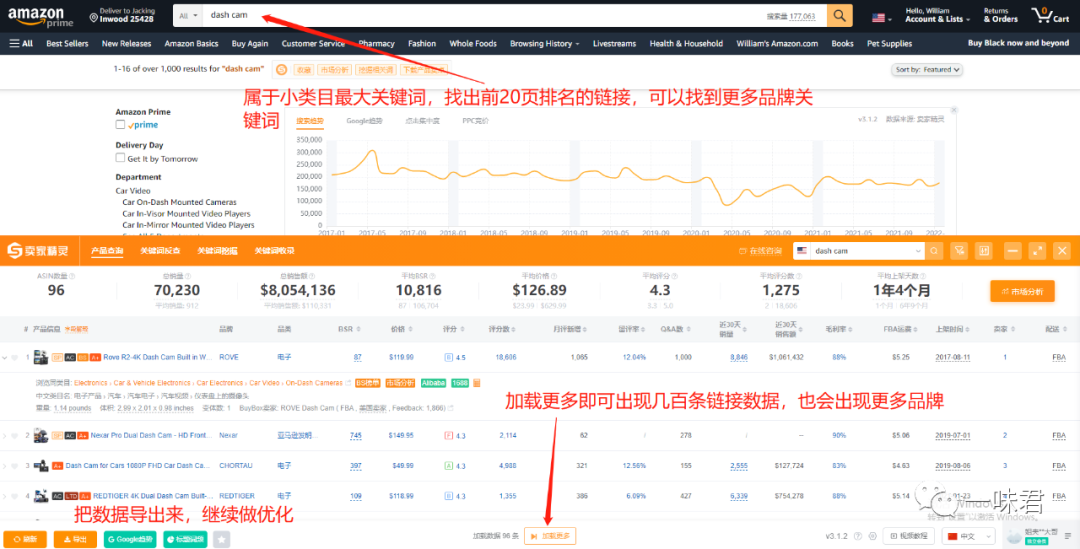Expand the SellerSprite panel to fullscreen
This screenshot has height=549, width=1080.
pyautogui.click(x=1037, y=251)
